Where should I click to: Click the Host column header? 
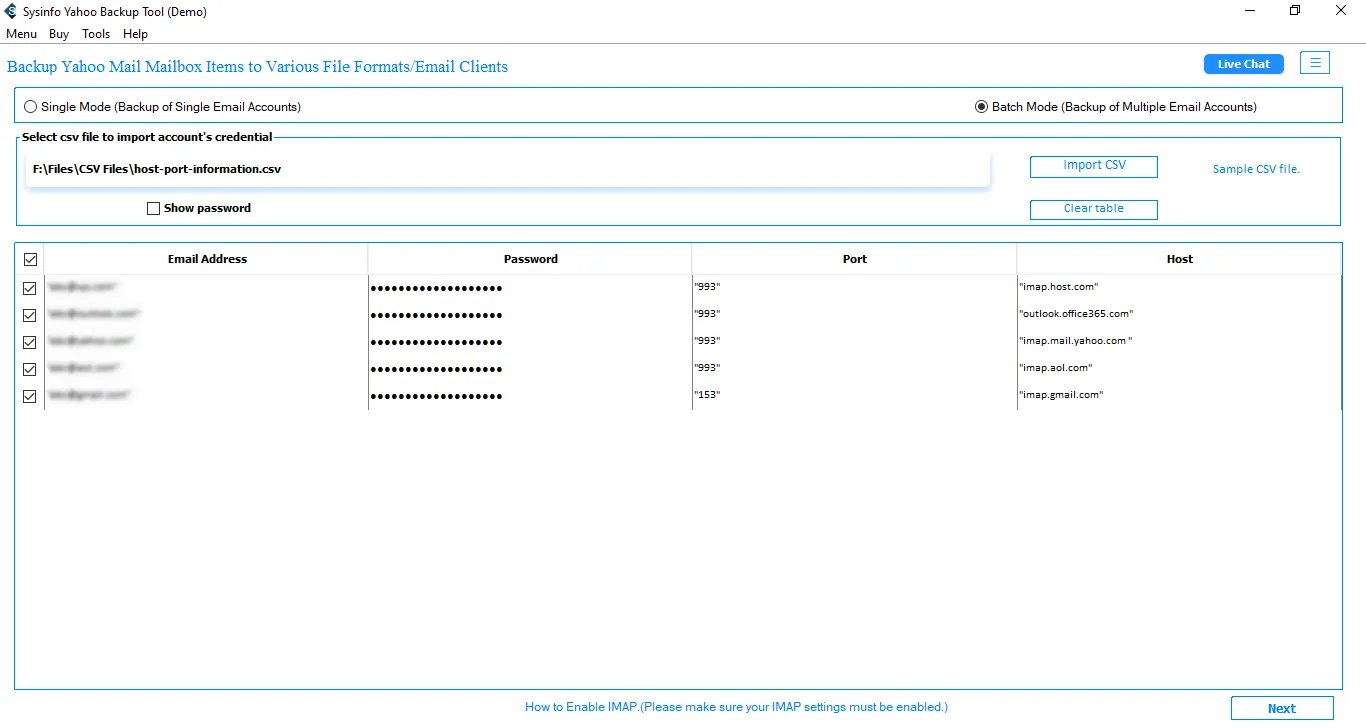click(x=1180, y=259)
